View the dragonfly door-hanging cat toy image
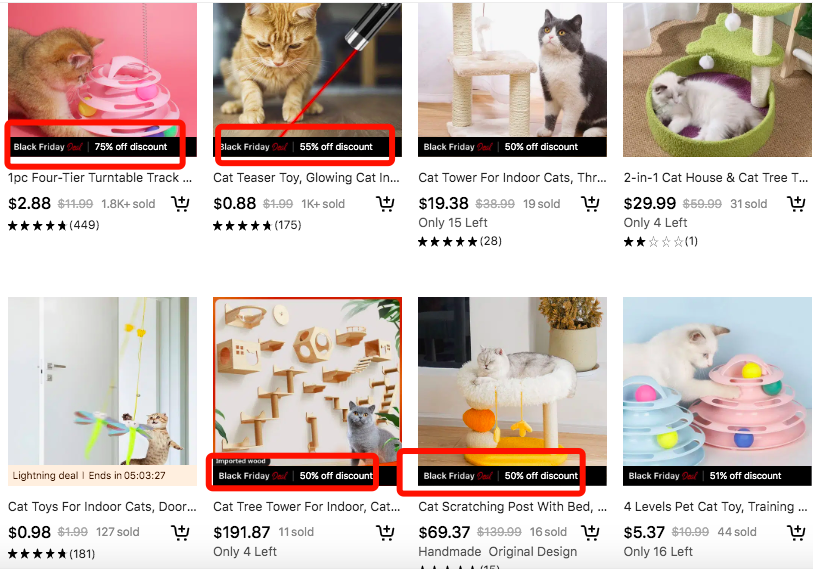This screenshot has height=569, width=813. click(102, 381)
